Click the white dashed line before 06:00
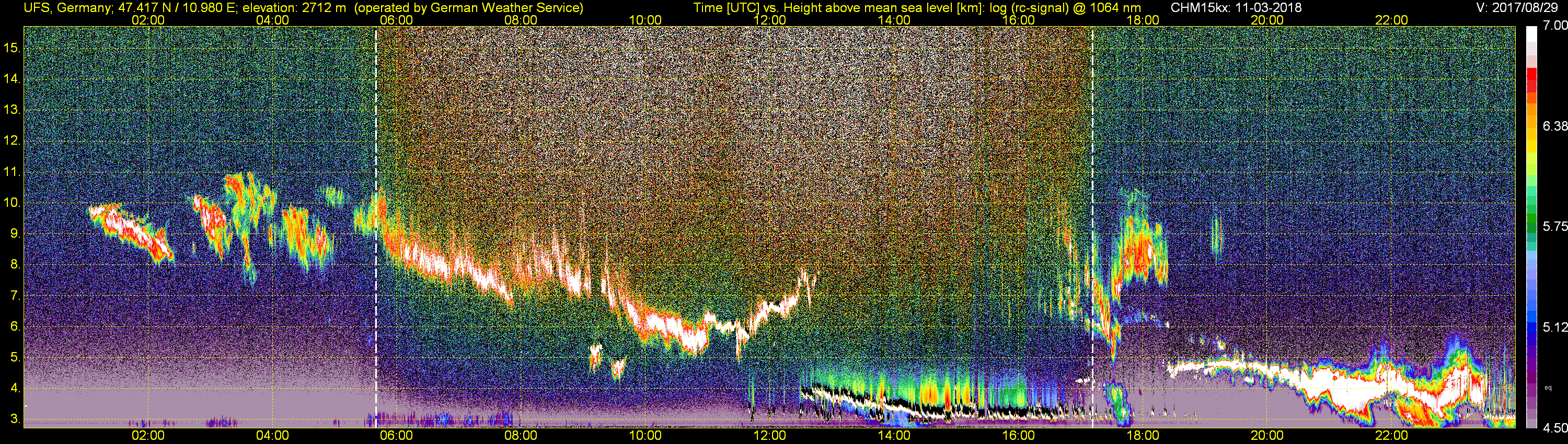 tap(376, 227)
